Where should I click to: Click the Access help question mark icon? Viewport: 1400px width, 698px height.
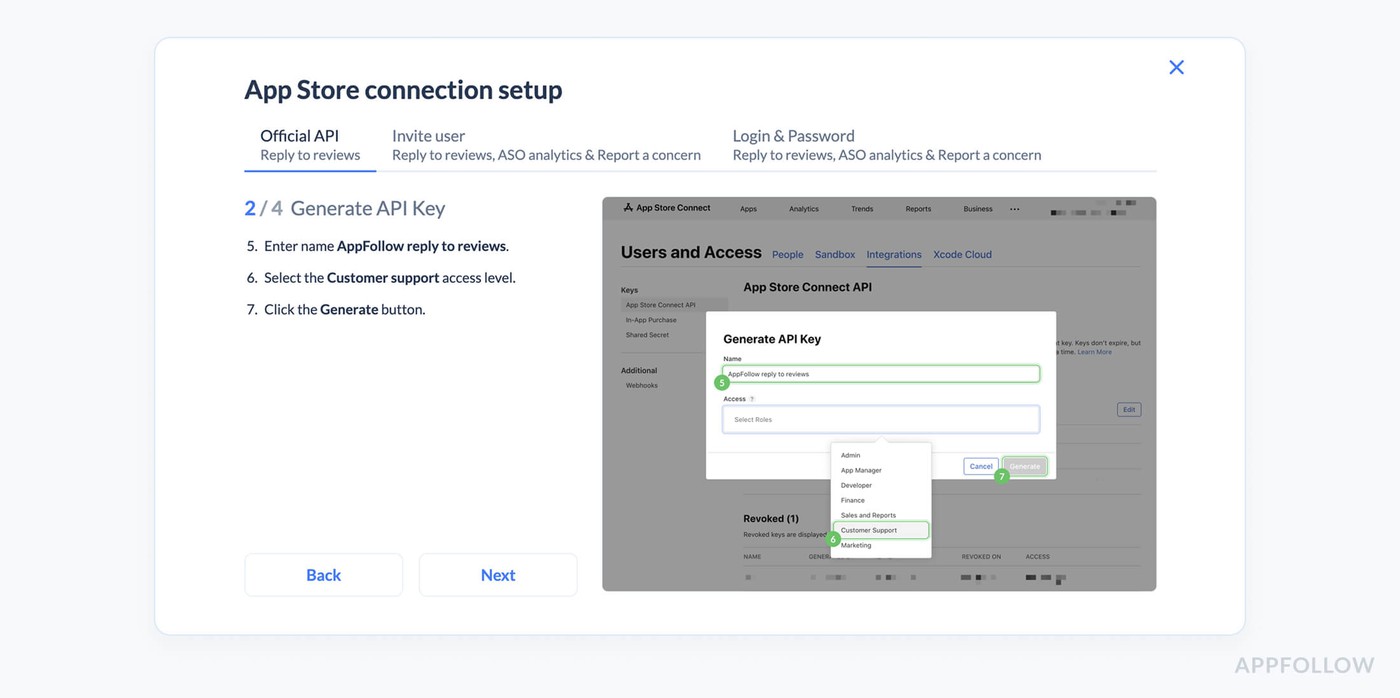[752, 399]
